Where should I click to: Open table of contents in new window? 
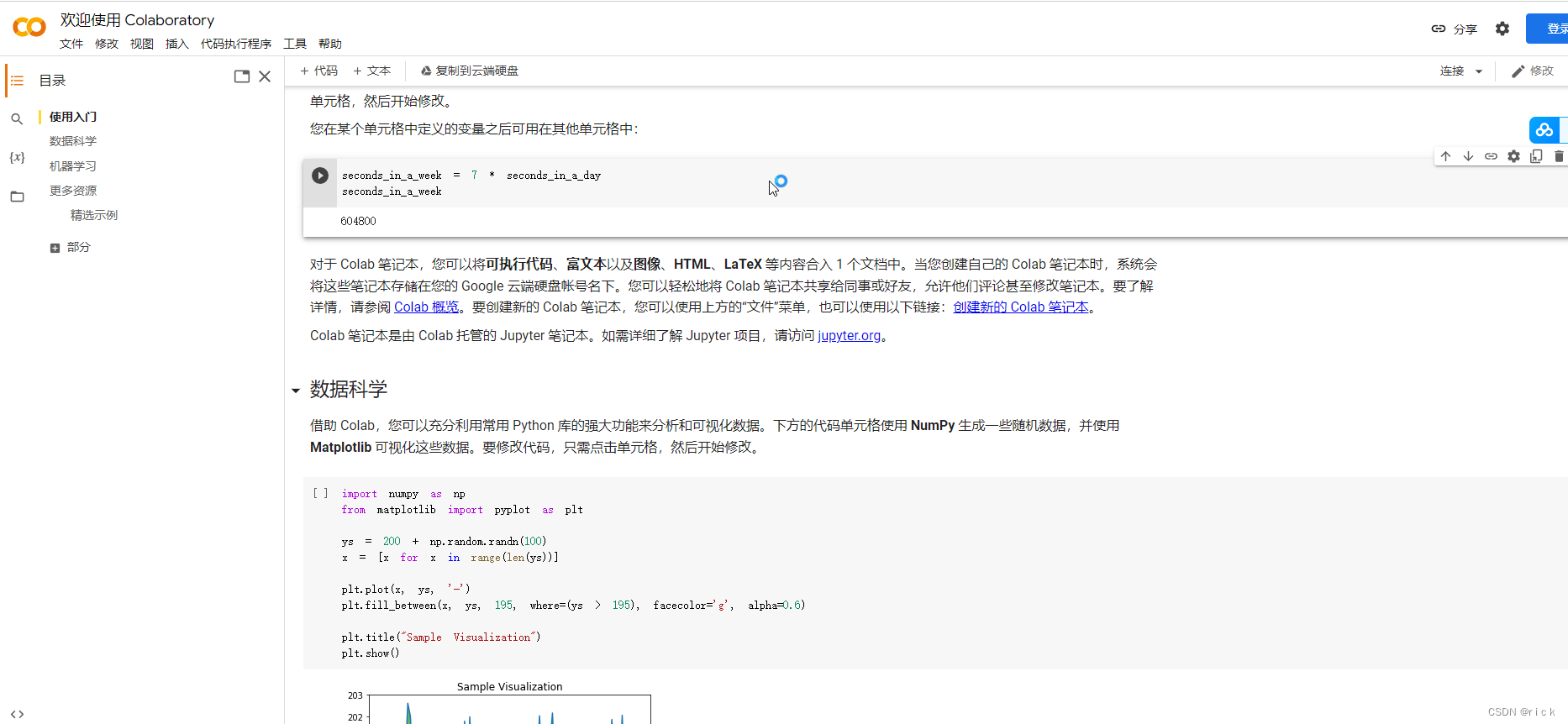(242, 76)
